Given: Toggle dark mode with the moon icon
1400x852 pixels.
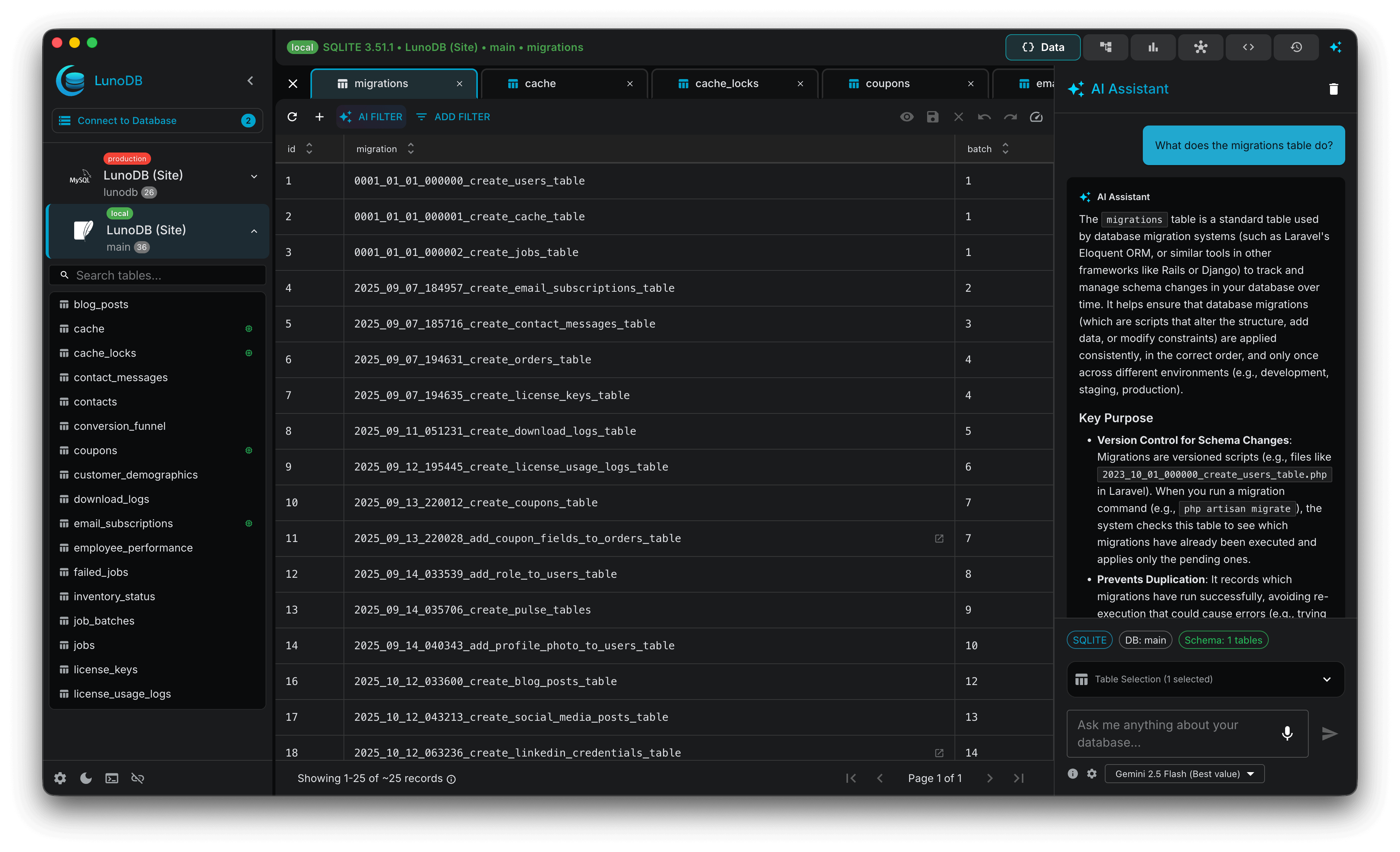Looking at the screenshot, I should tap(86, 778).
